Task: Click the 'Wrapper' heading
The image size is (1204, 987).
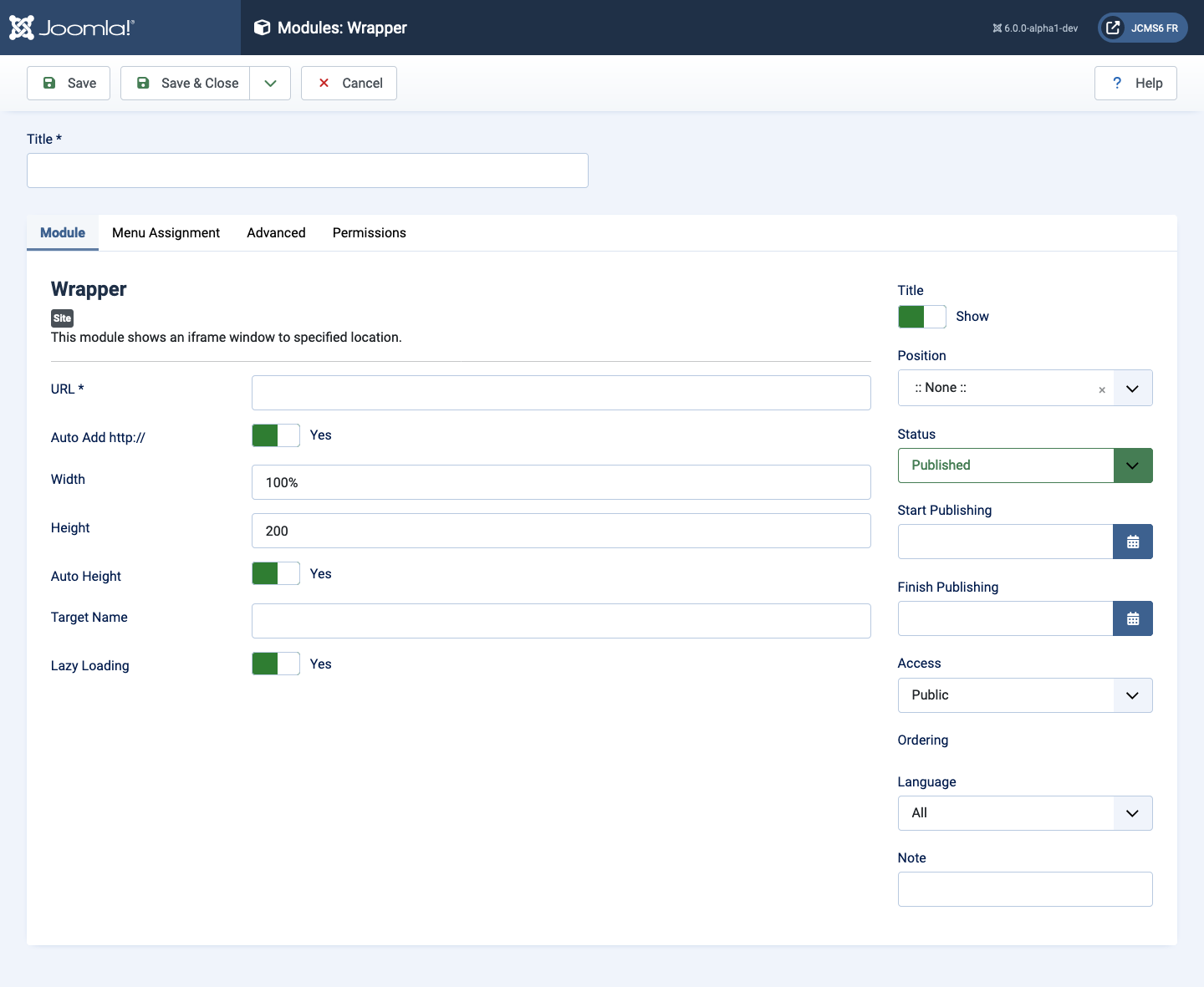Action: click(x=89, y=289)
